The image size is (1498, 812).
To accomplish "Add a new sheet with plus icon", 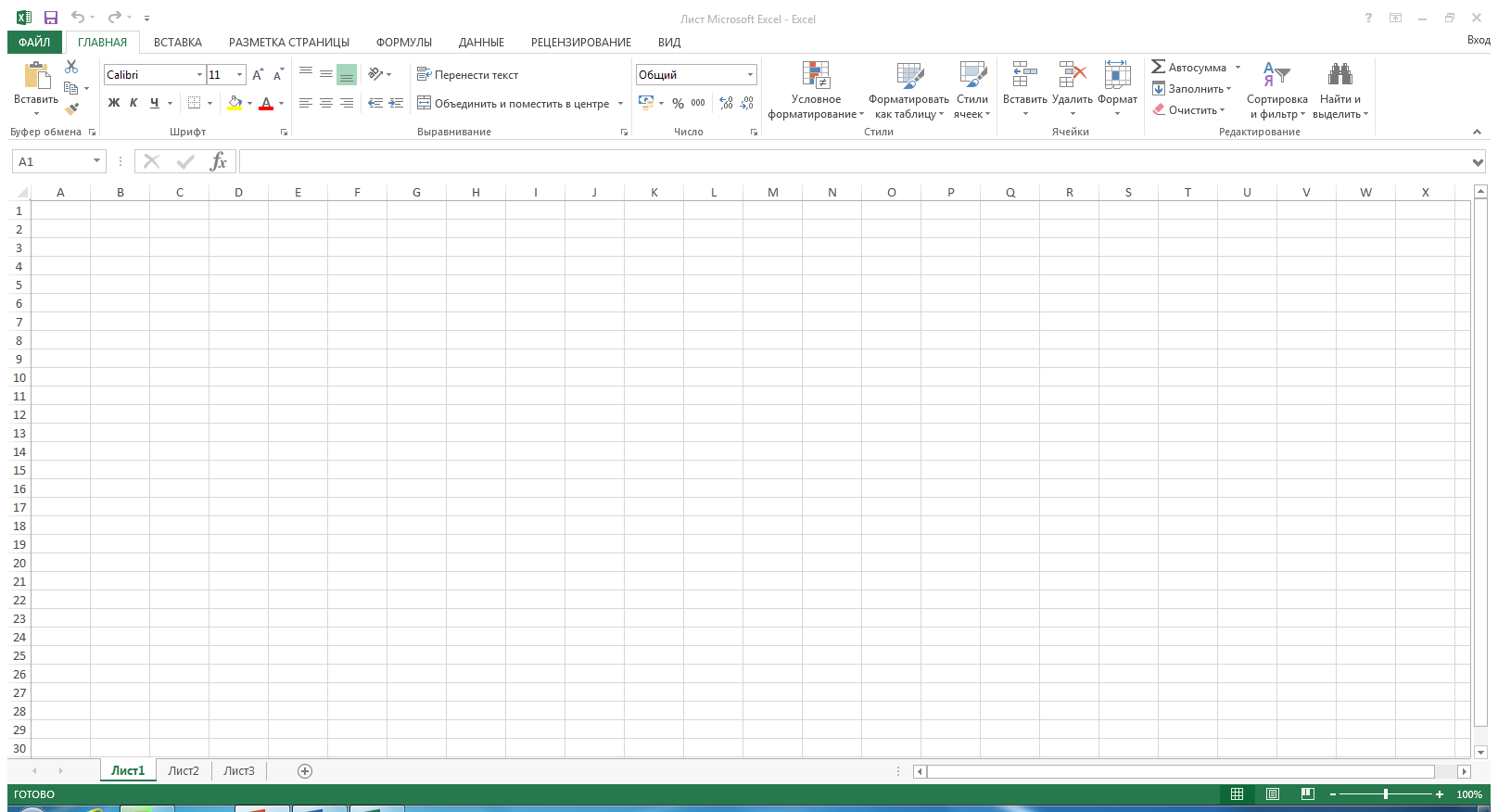I will tap(305, 771).
